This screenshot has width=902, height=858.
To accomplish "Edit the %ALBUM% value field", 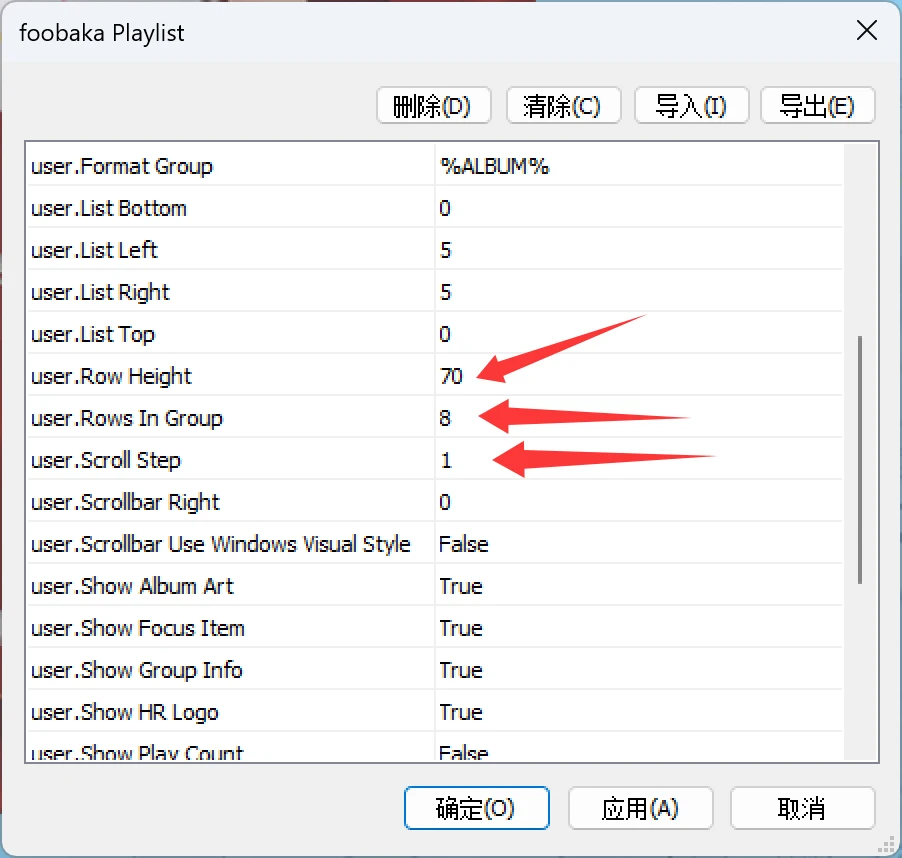I will tap(639, 166).
